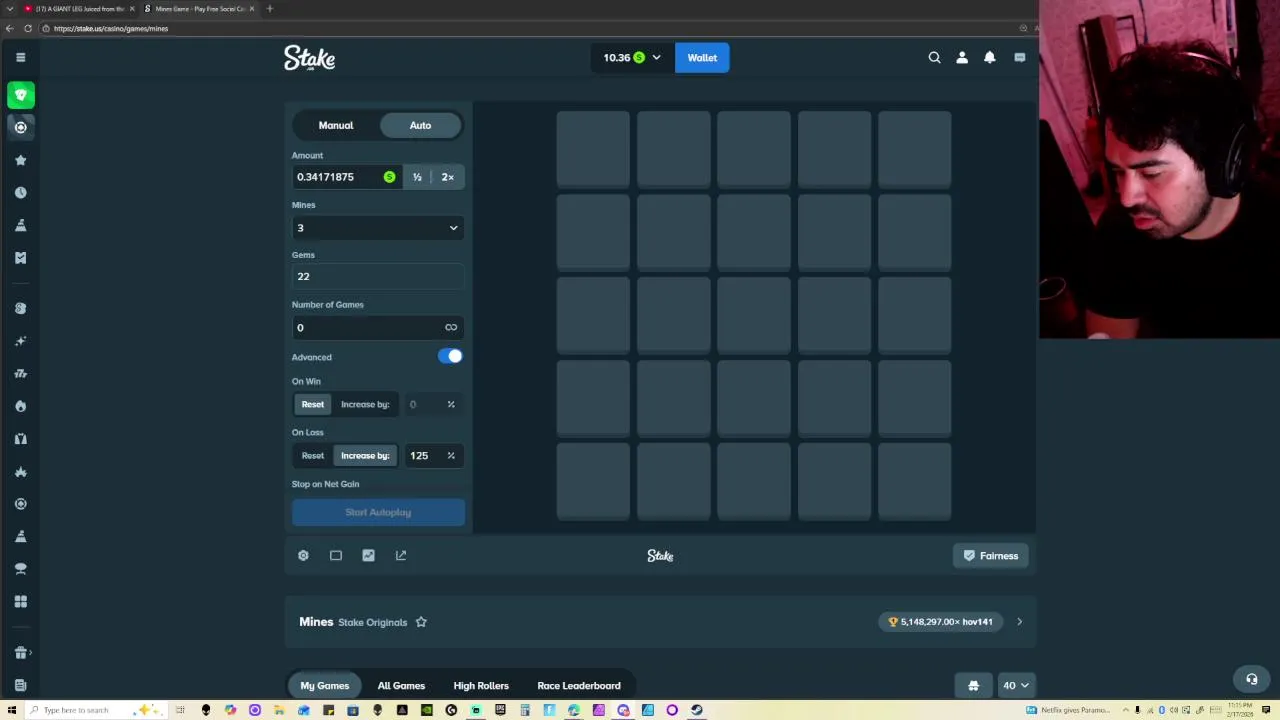Open the High Rollers tab
Screen dimensions: 1280x720
tap(481, 686)
